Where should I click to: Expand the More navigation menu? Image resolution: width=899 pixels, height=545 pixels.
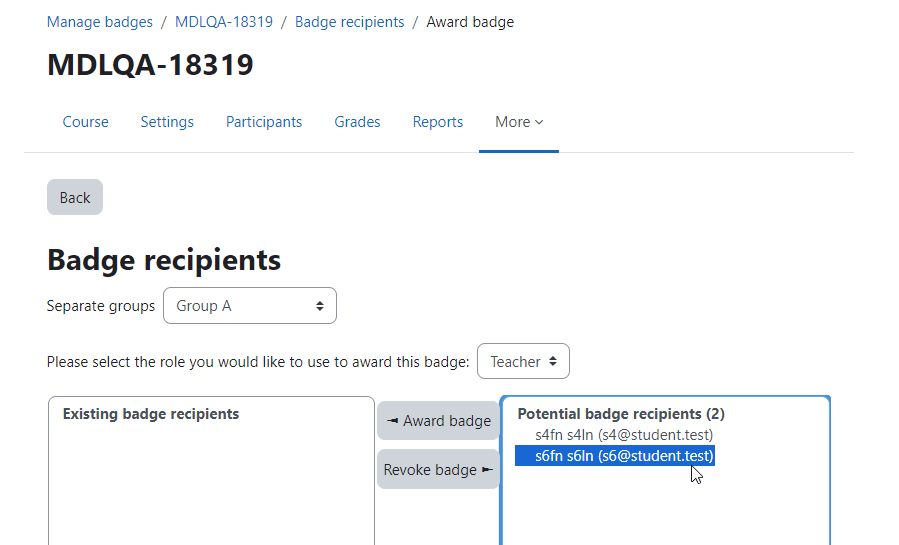tap(519, 122)
